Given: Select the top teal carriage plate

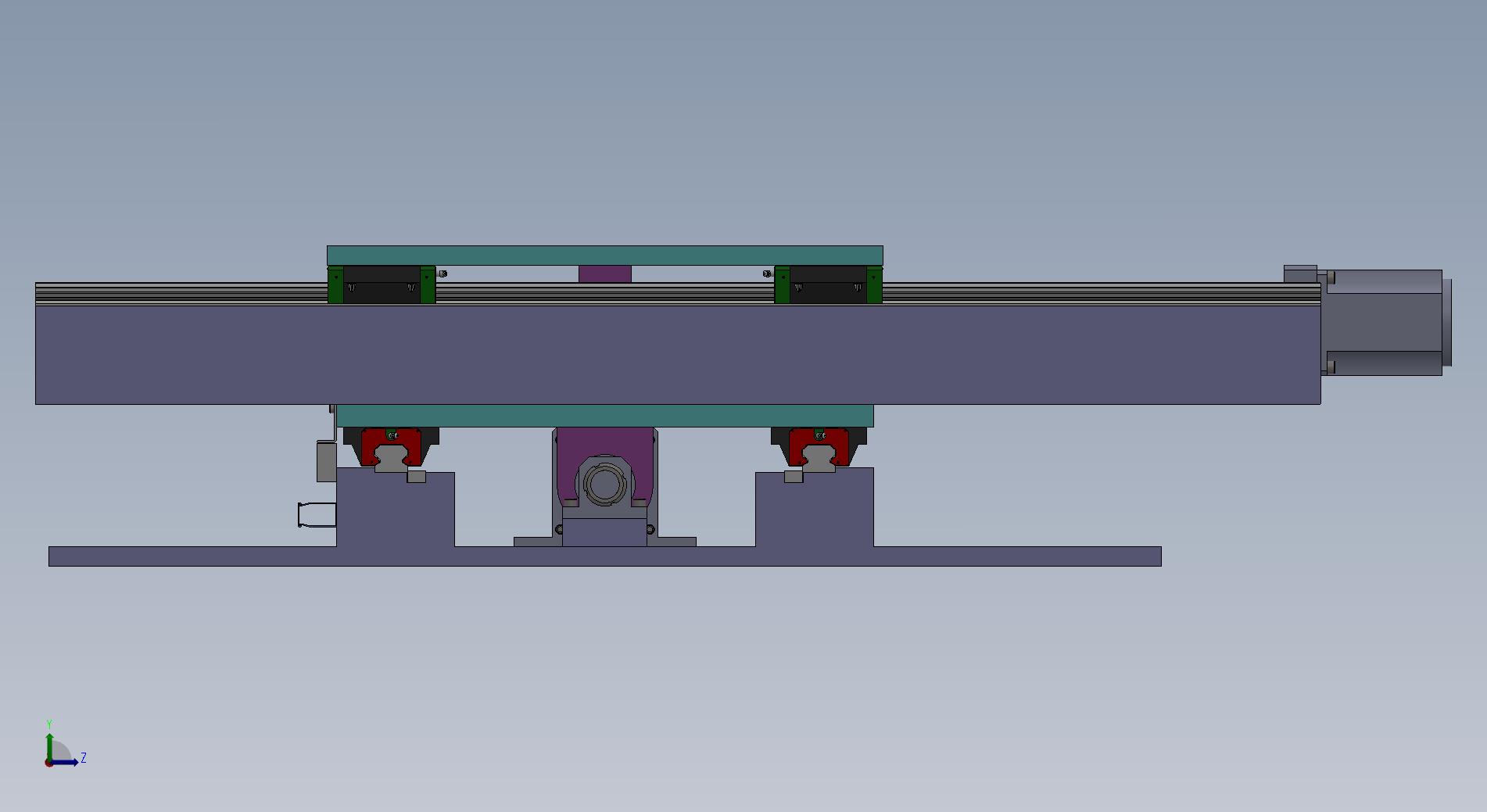Looking at the screenshot, I should (x=604, y=256).
